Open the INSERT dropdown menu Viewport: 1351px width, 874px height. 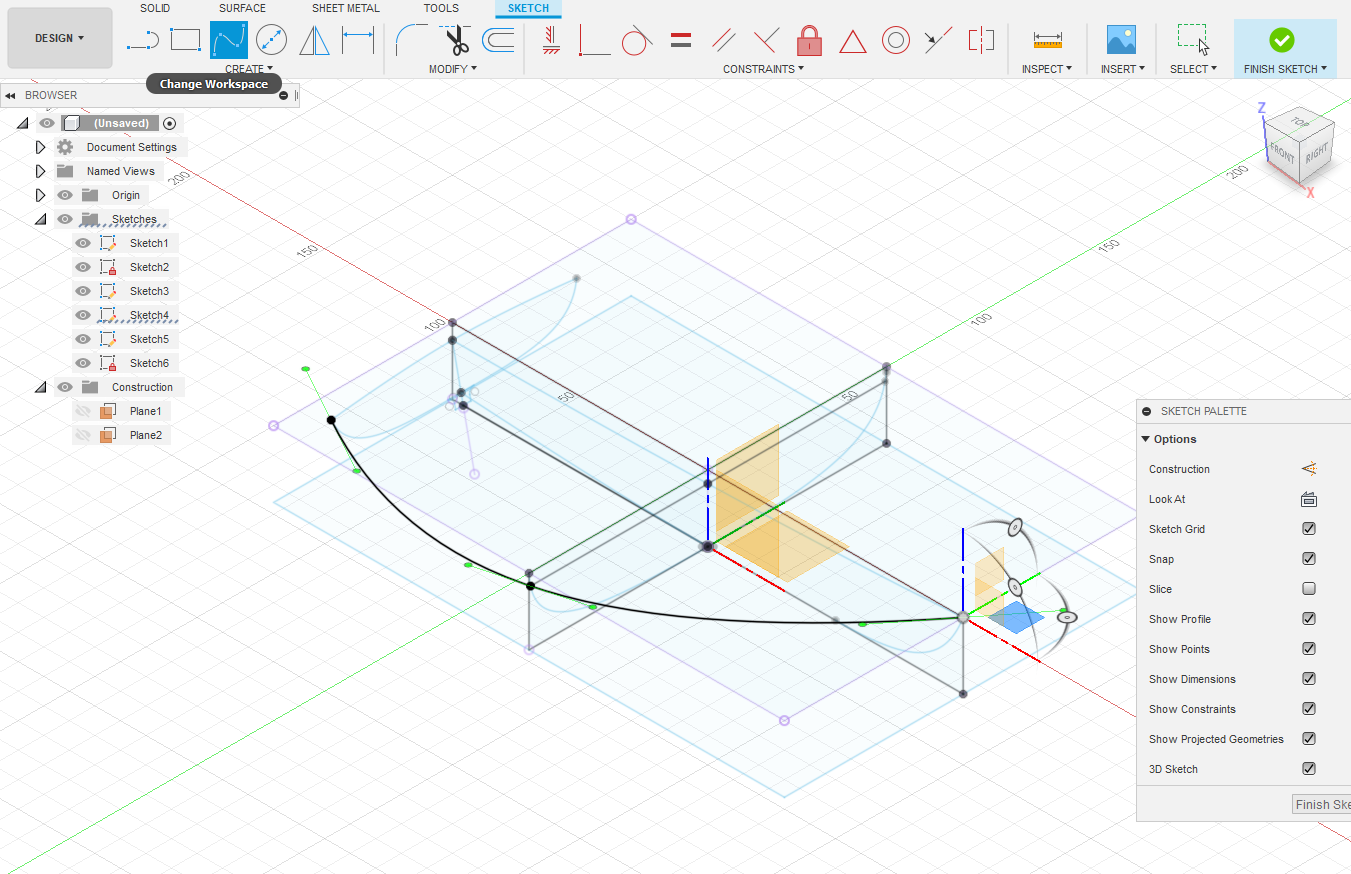[1123, 69]
